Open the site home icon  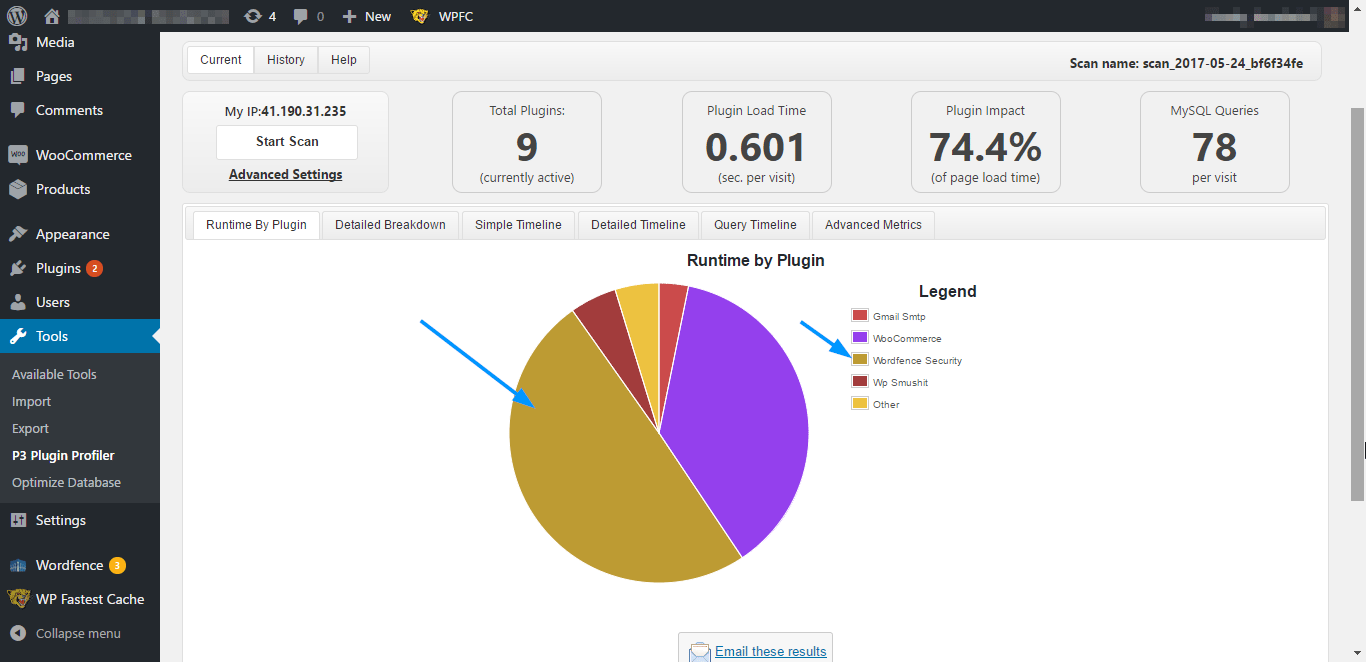(53, 16)
